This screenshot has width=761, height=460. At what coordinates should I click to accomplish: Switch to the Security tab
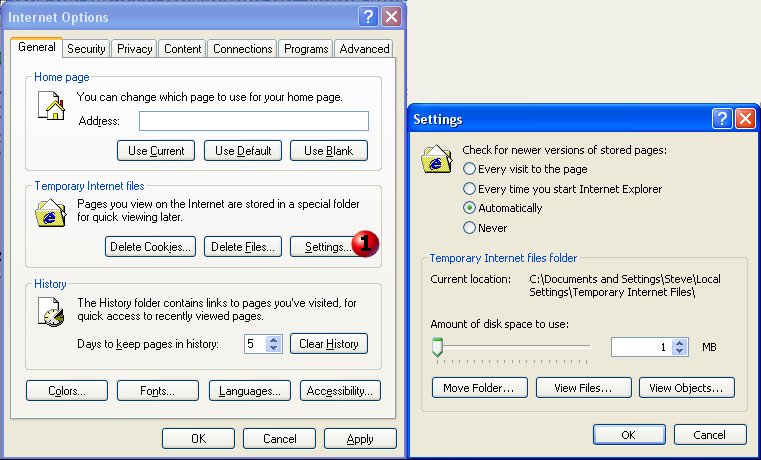[x=86, y=49]
